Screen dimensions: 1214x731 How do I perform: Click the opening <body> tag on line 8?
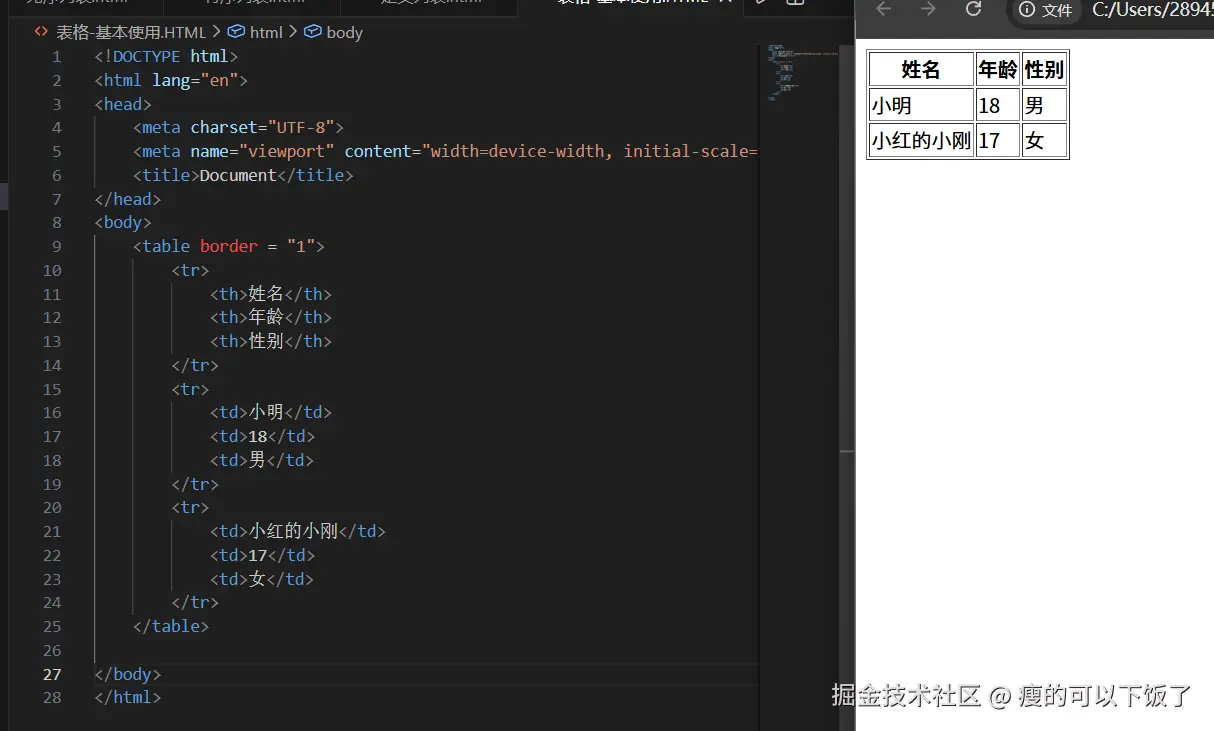point(123,222)
